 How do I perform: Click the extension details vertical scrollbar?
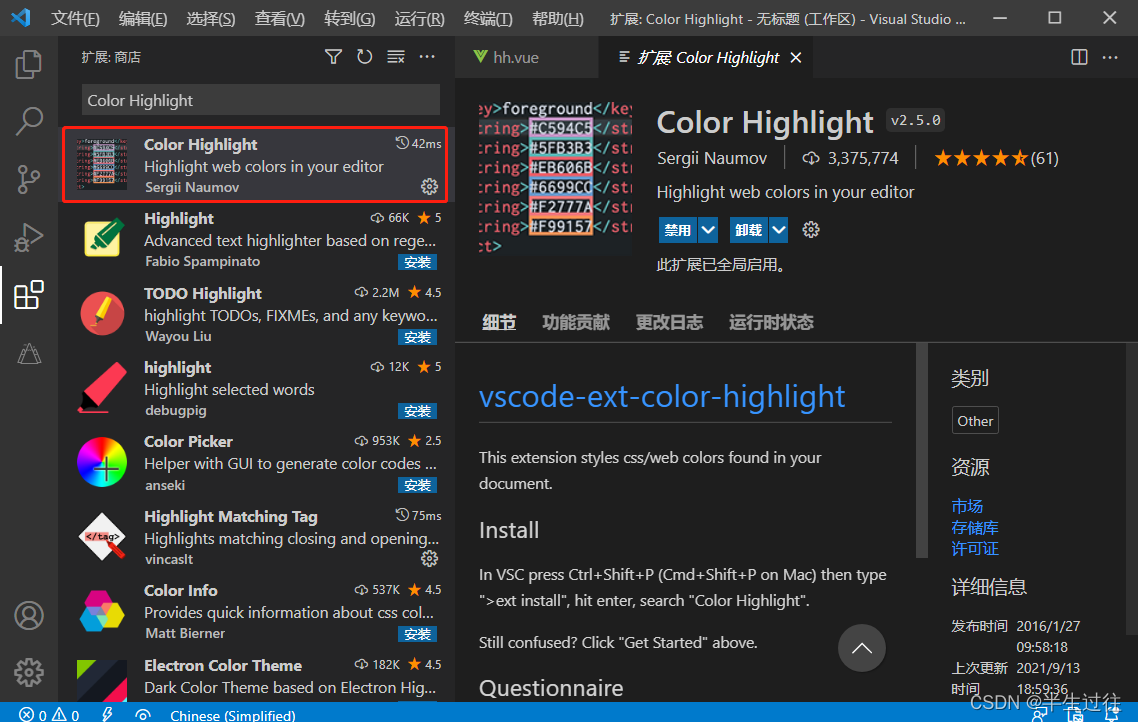922,450
